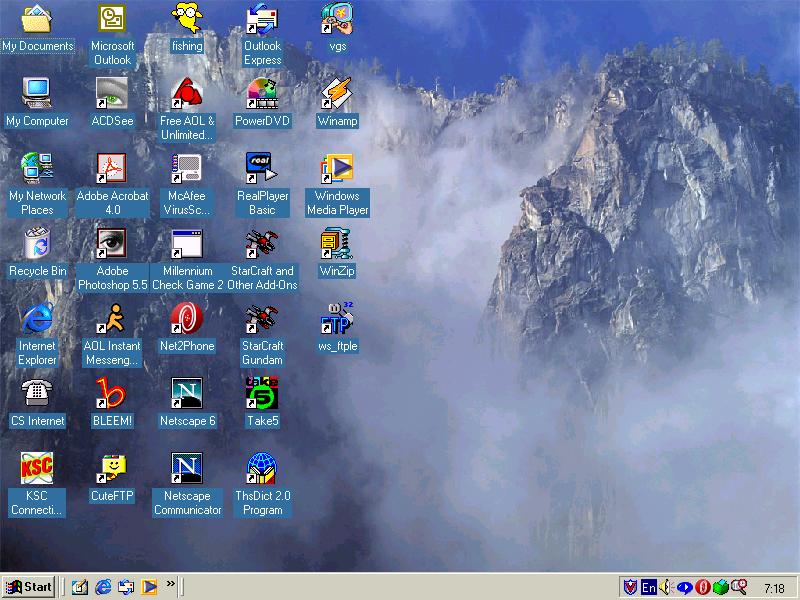Select the Netscape 6 shortcut

click(x=187, y=393)
